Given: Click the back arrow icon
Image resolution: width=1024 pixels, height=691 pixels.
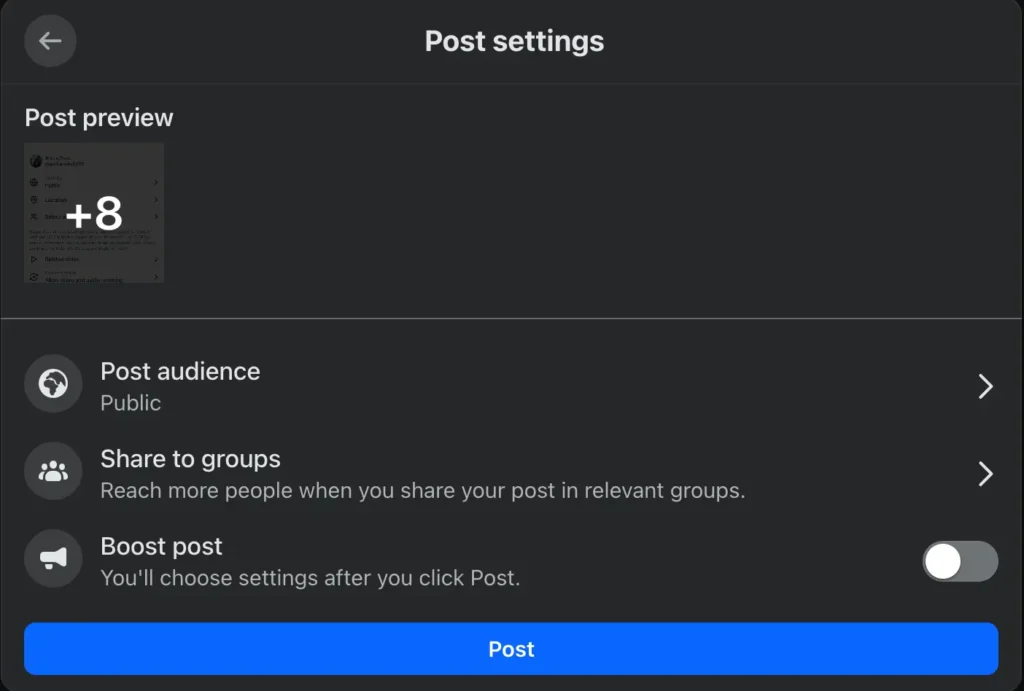Looking at the screenshot, I should coord(50,41).
